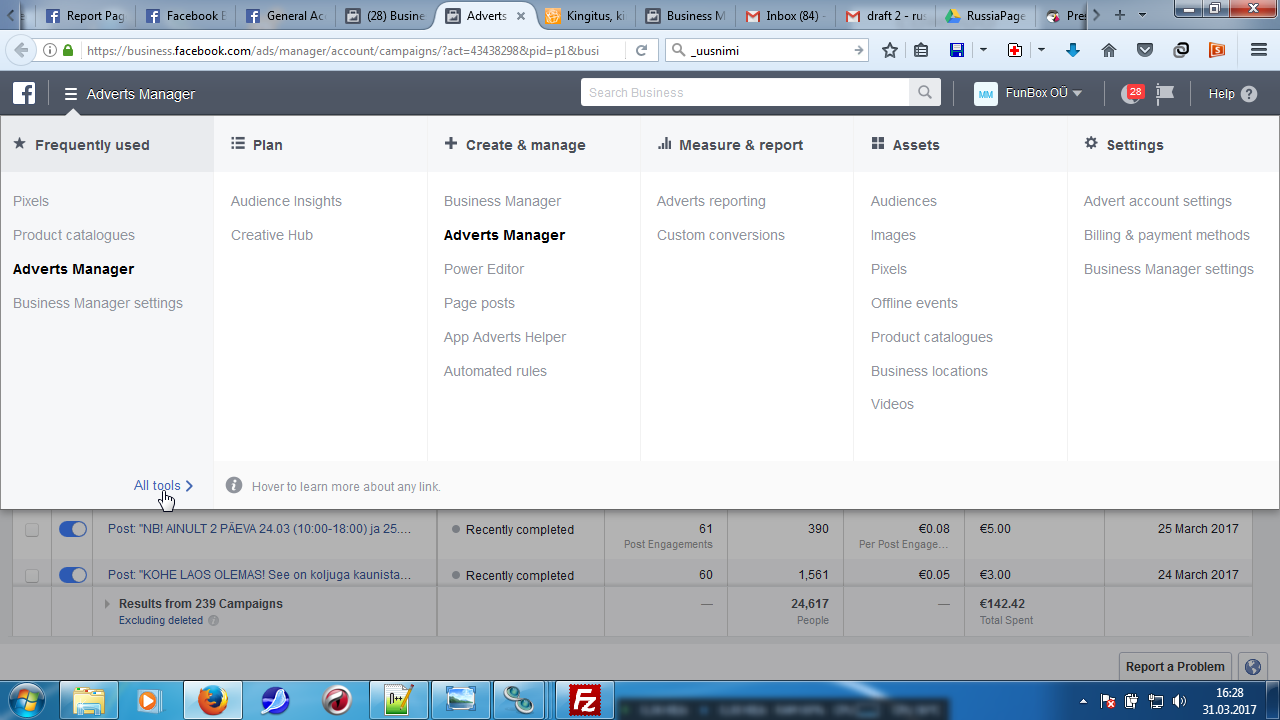Click the blue save floppy icon
1280x720 pixels.
(x=957, y=50)
